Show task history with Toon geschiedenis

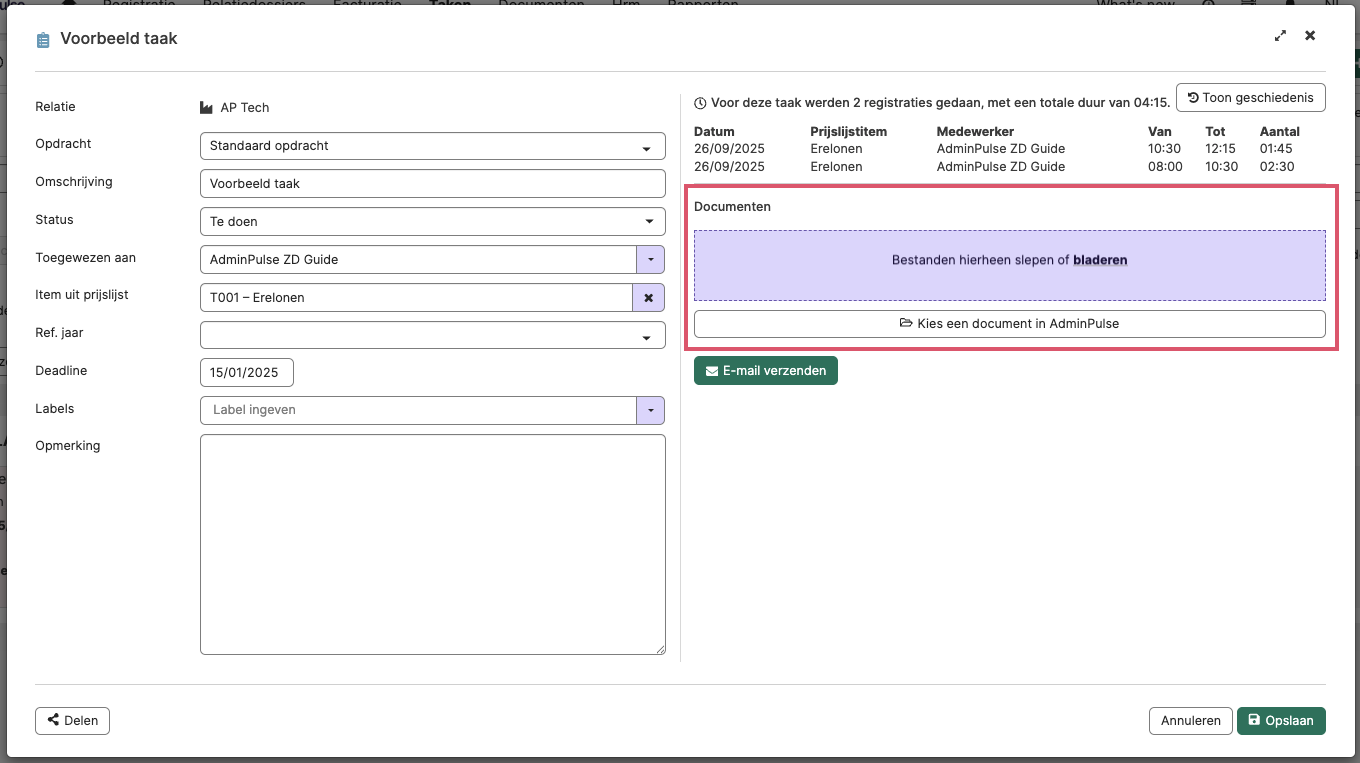coord(1251,98)
